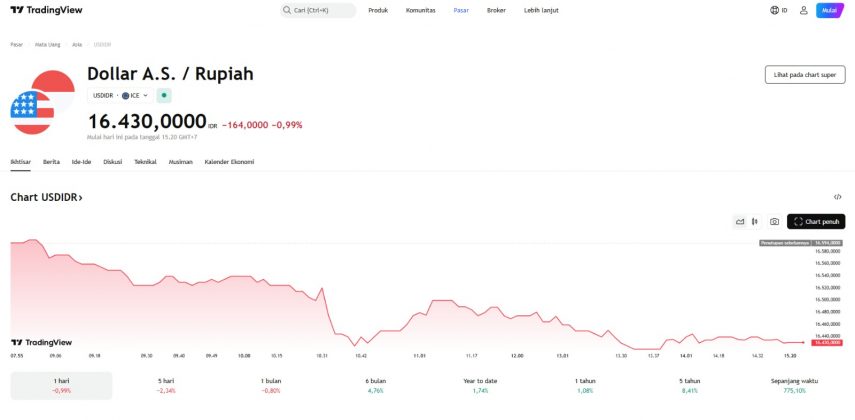The image size is (855, 420).
Task: Expand the USDIDR ICE symbol dropdown
Action: coord(120,95)
